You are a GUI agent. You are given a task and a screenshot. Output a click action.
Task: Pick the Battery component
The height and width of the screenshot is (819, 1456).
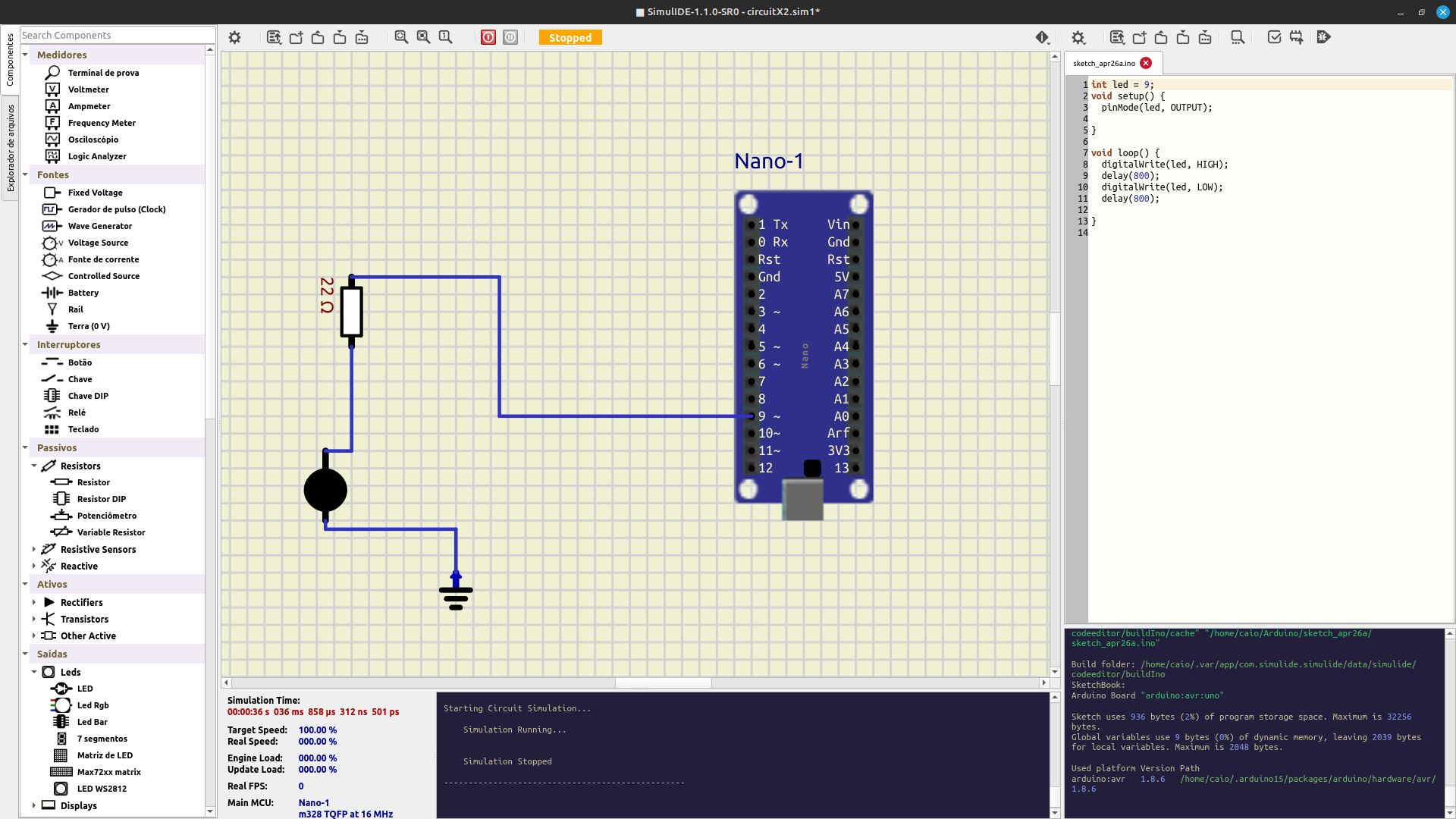(83, 293)
